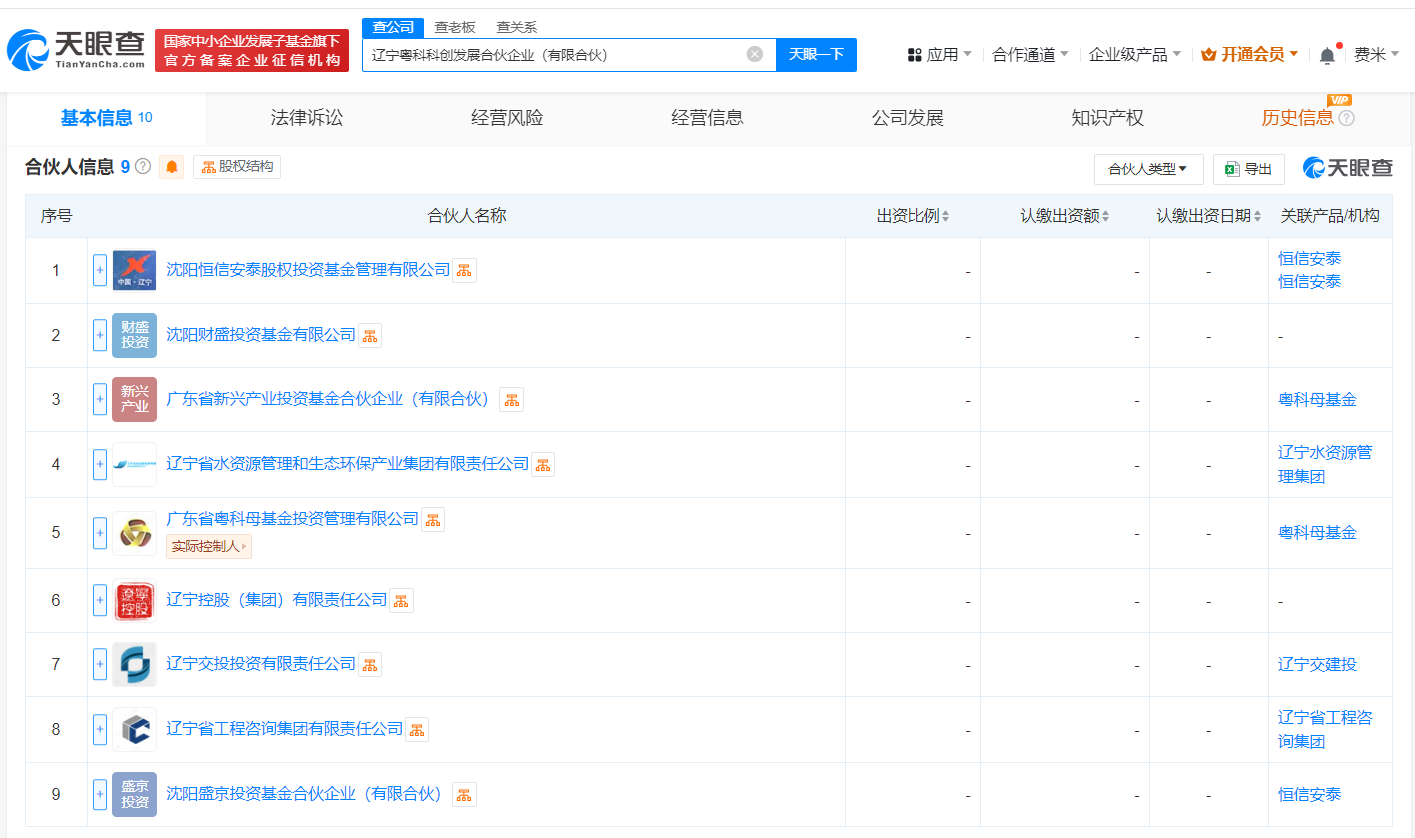
Task: Switch to the 历史信息 tab
Action: click(1298, 118)
